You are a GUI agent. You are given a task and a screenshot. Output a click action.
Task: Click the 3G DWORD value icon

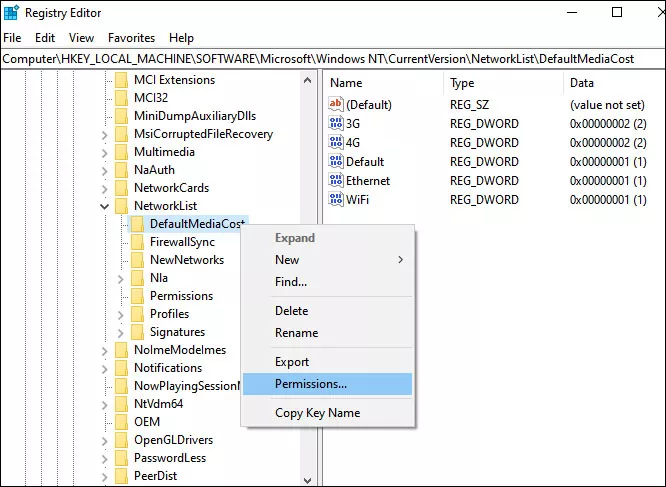336,123
